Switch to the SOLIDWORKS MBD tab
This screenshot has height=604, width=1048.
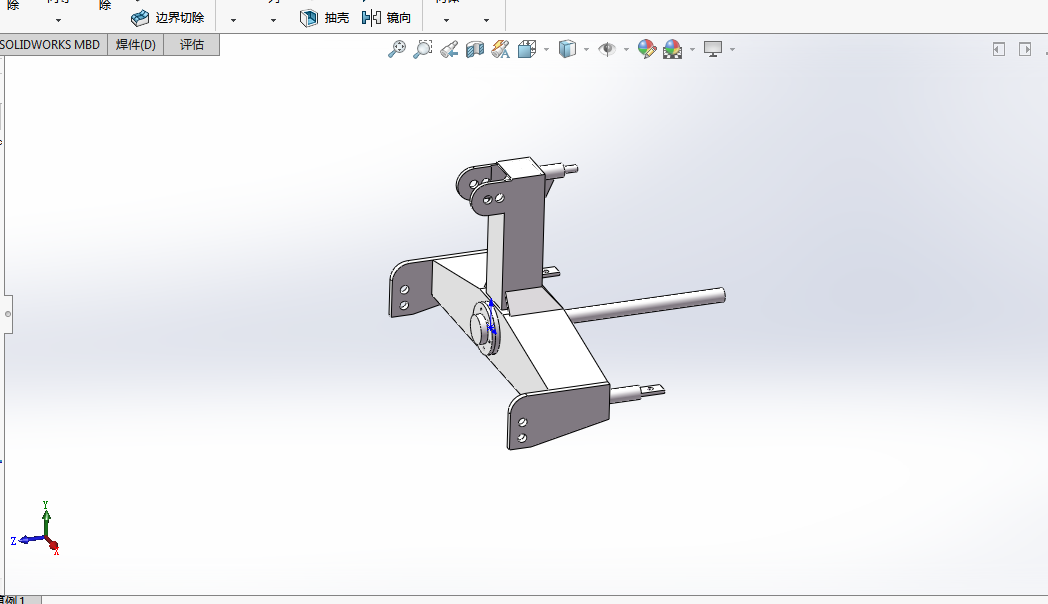pyautogui.click(x=52, y=45)
